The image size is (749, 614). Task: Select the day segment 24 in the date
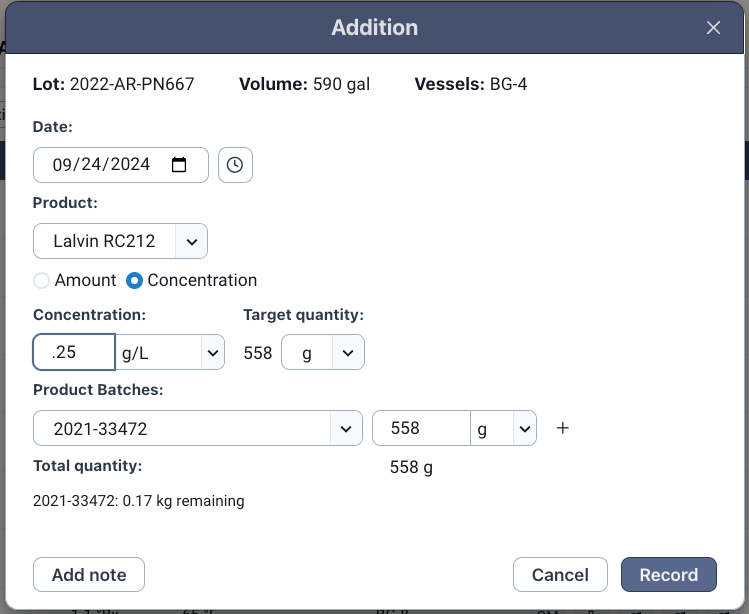click(86, 165)
